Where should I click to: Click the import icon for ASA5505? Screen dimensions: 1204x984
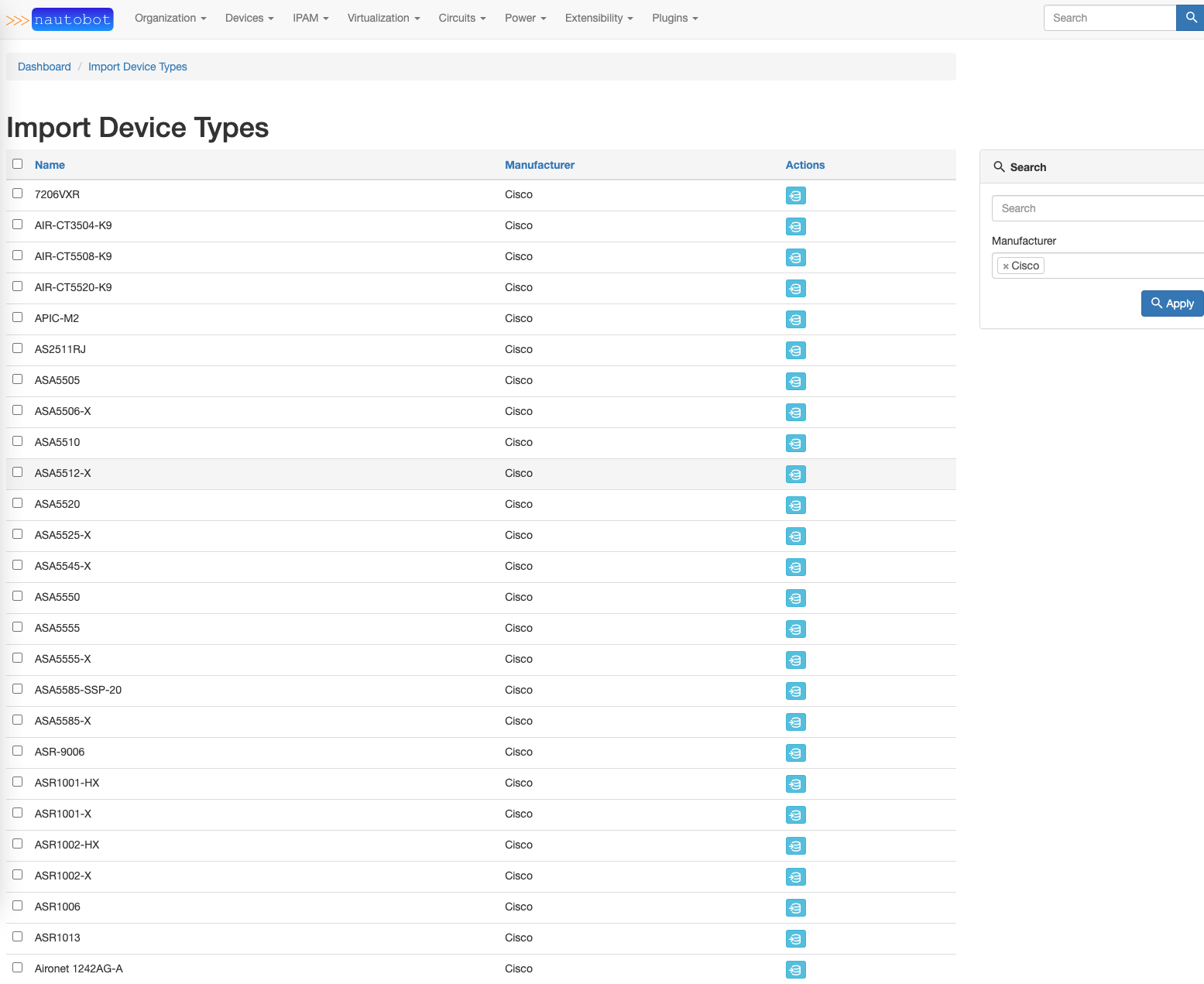795,381
